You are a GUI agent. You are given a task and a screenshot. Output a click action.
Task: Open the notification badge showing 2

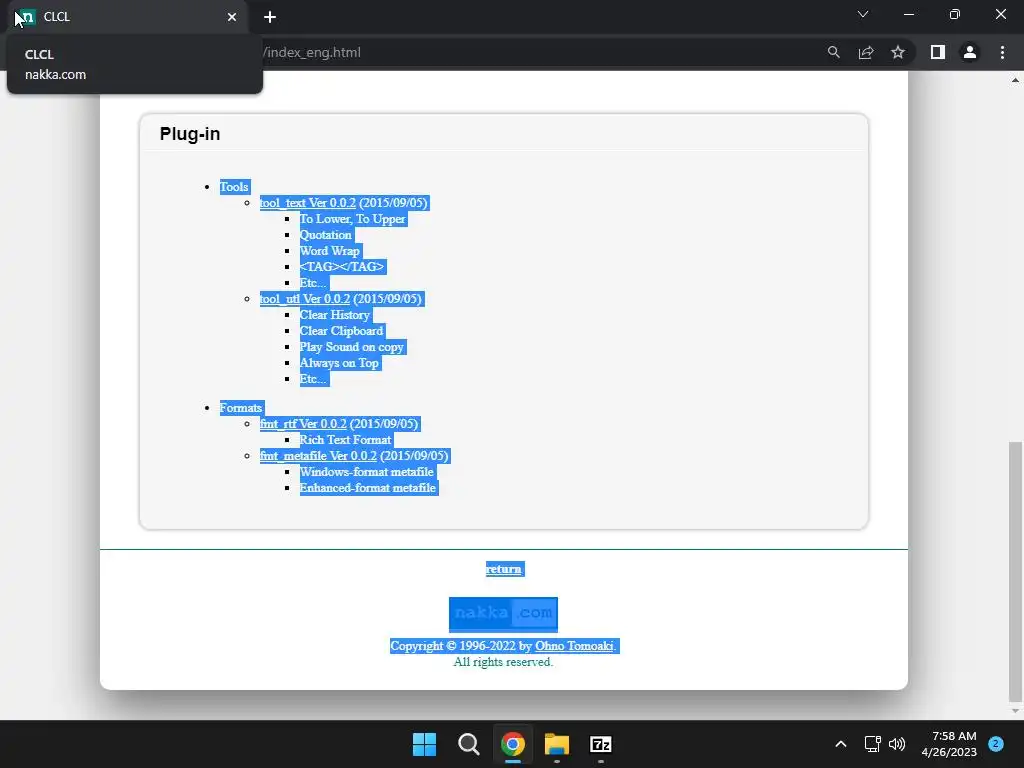[x=996, y=744]
